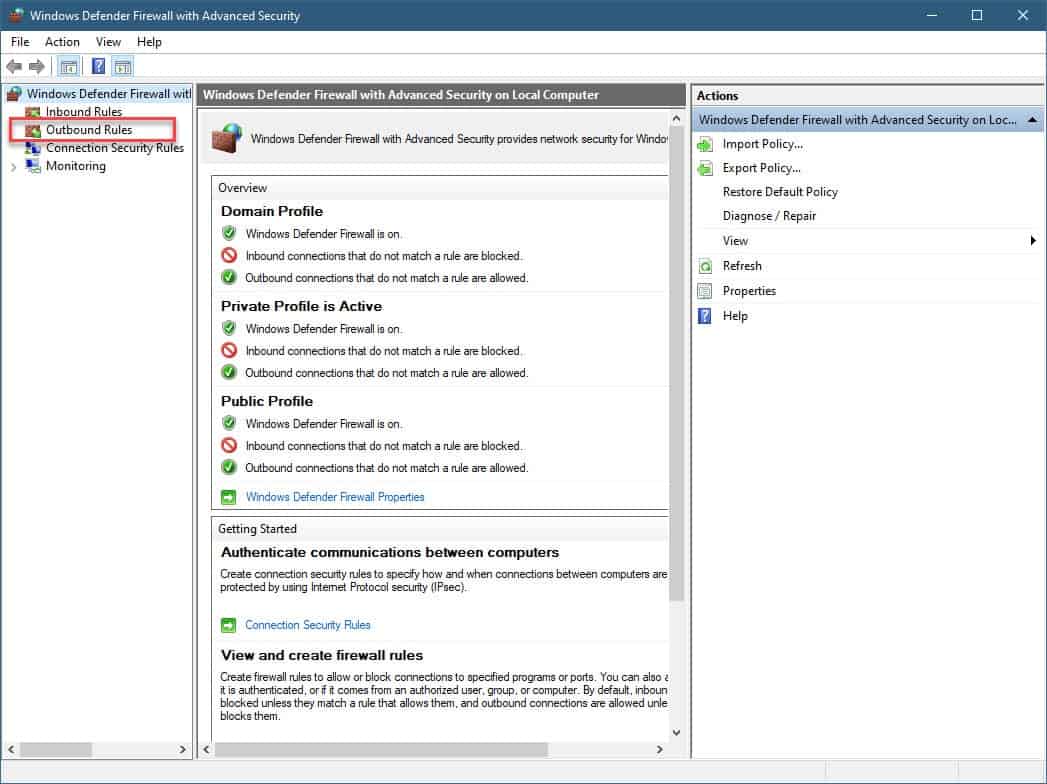
Task: Click the green arrow beside Firewall Properties link
Action: [x=228, y=498]
